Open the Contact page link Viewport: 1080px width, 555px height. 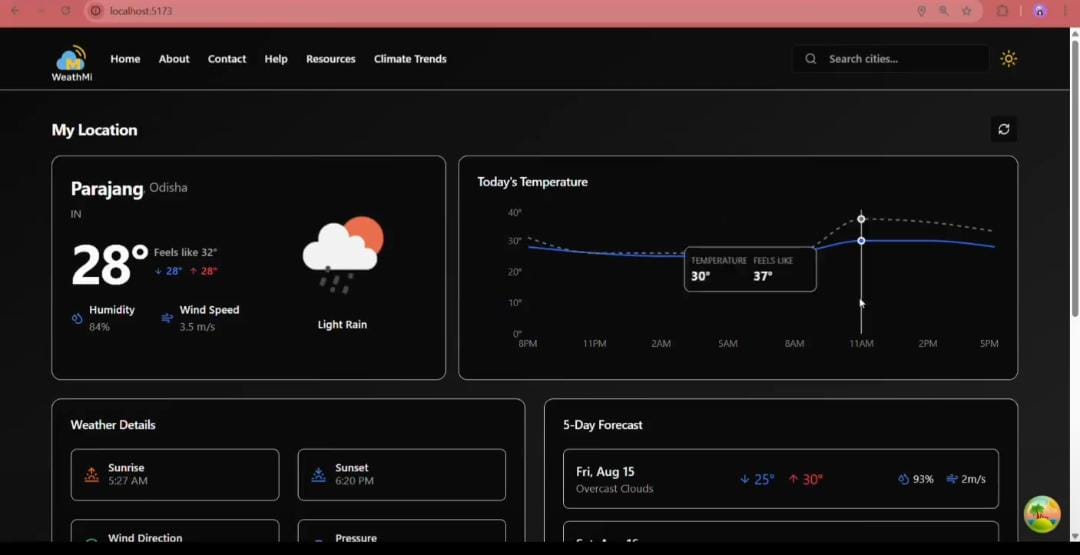227,59
